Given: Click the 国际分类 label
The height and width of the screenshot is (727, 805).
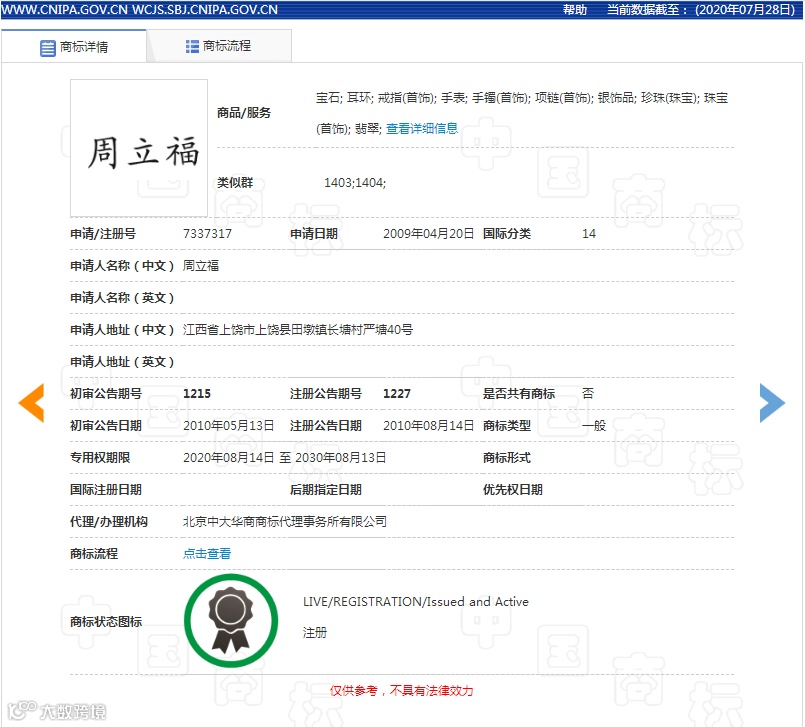Looking at the screenshot, I should [507, 234].
